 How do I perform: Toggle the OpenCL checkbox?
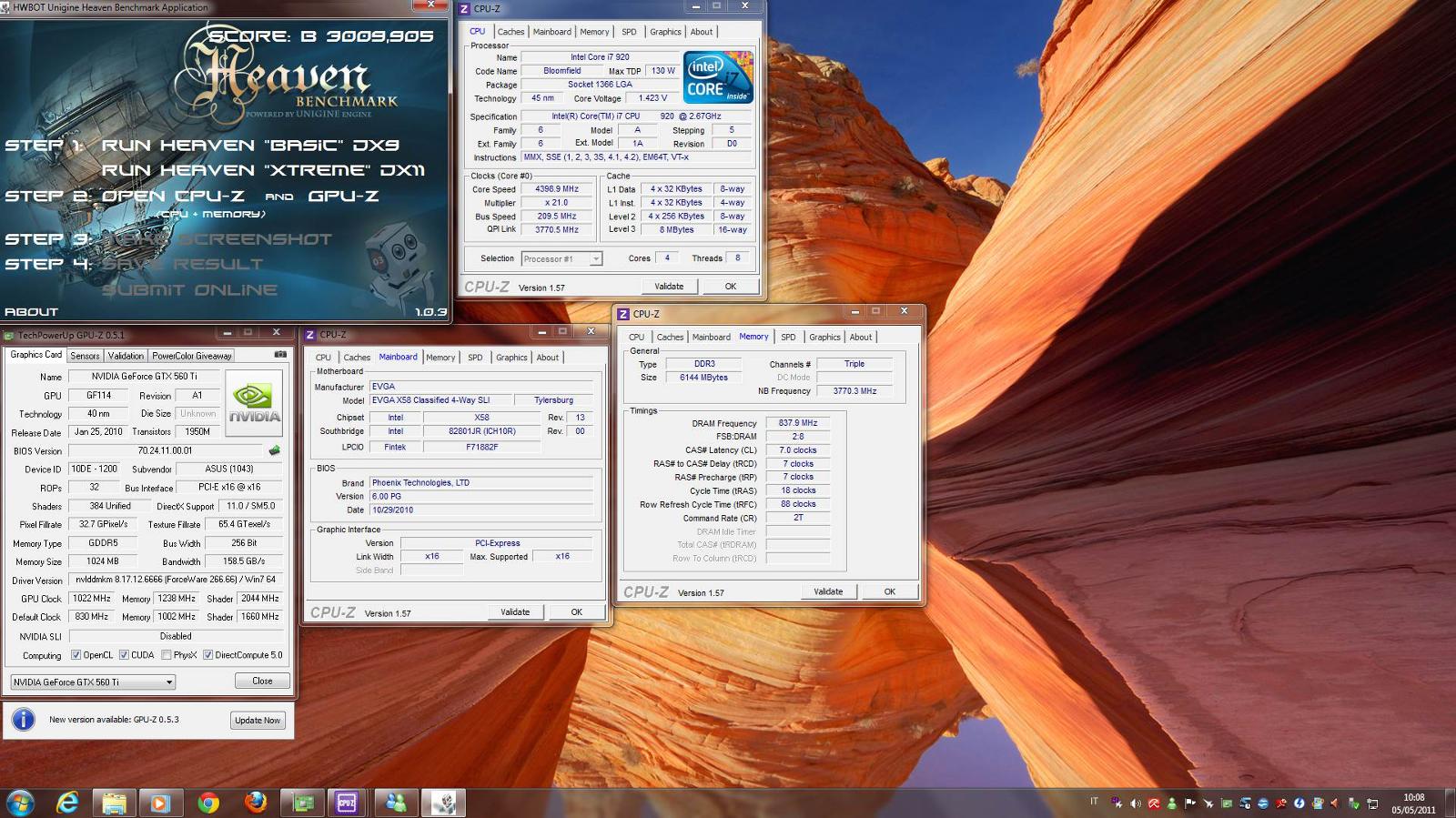76,655
